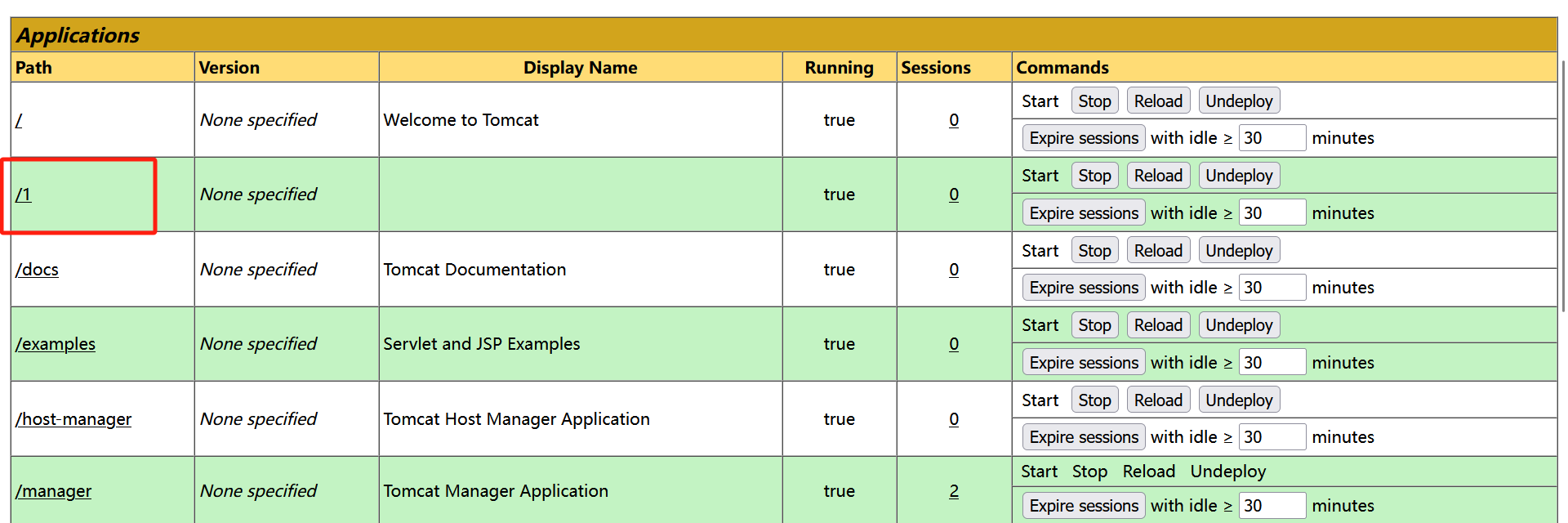Click sessions count 0 for Servlet and JSP Examples
The width and height of the screenshot is (1568, 523).
(x=954, y=344)
